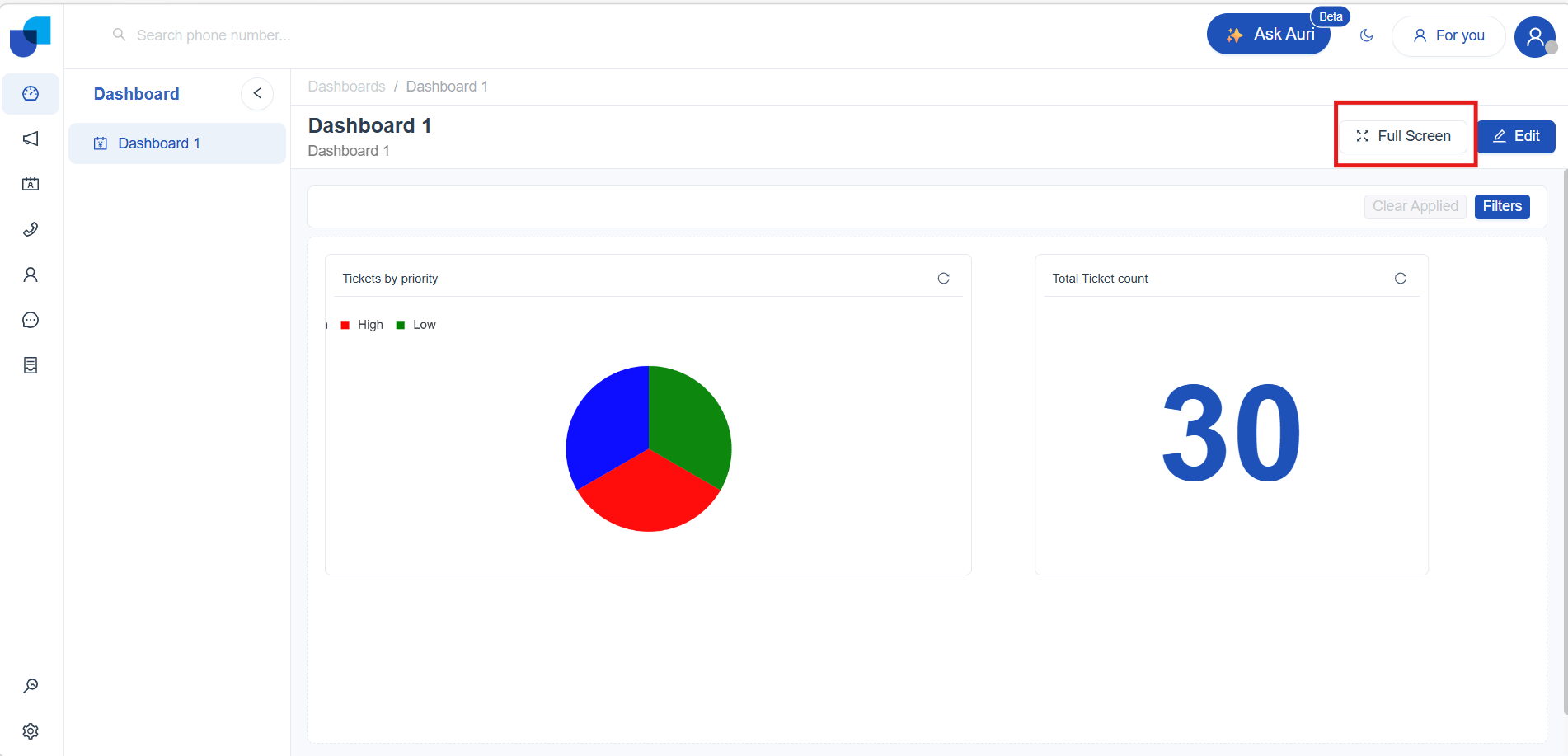Viewport: 1568px width, 756px height.
Task: Open the For you dropdown
Action: coord(1448,35)
